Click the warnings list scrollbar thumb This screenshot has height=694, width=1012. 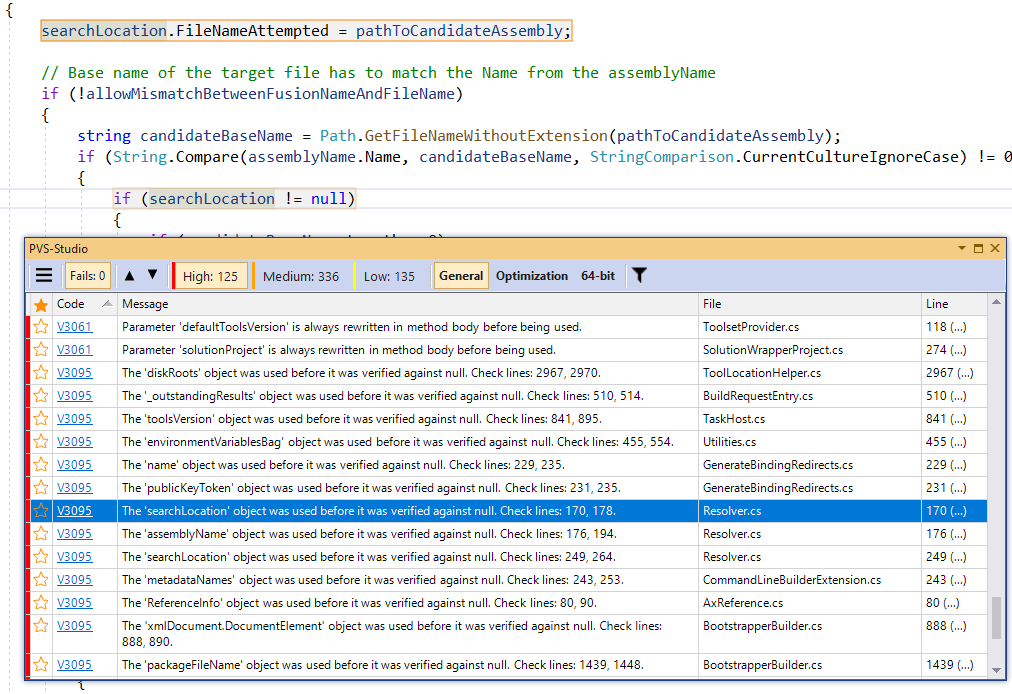coord(997,617)
